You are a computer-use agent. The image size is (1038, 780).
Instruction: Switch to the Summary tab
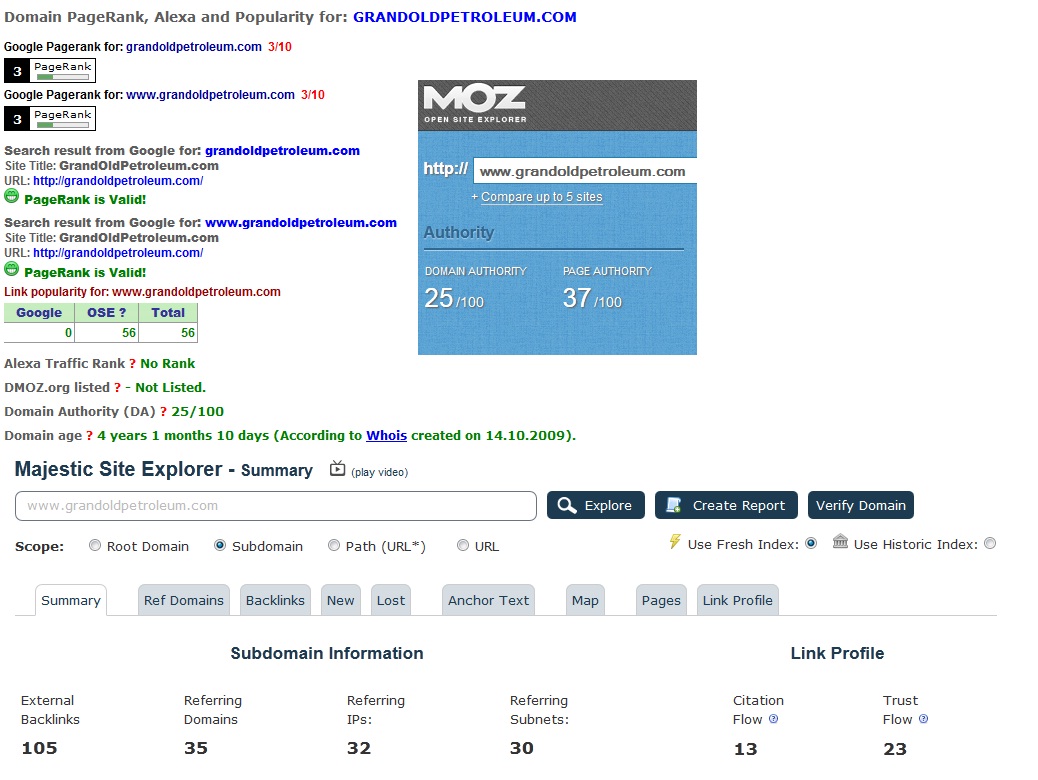[x=71, y=600]
